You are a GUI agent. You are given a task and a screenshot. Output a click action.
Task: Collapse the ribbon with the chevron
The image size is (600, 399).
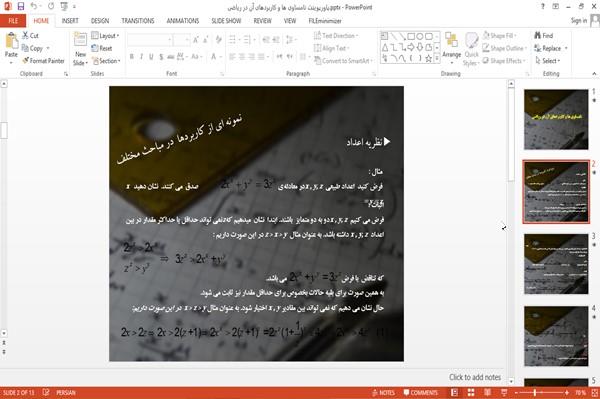(x=594, y=73)
